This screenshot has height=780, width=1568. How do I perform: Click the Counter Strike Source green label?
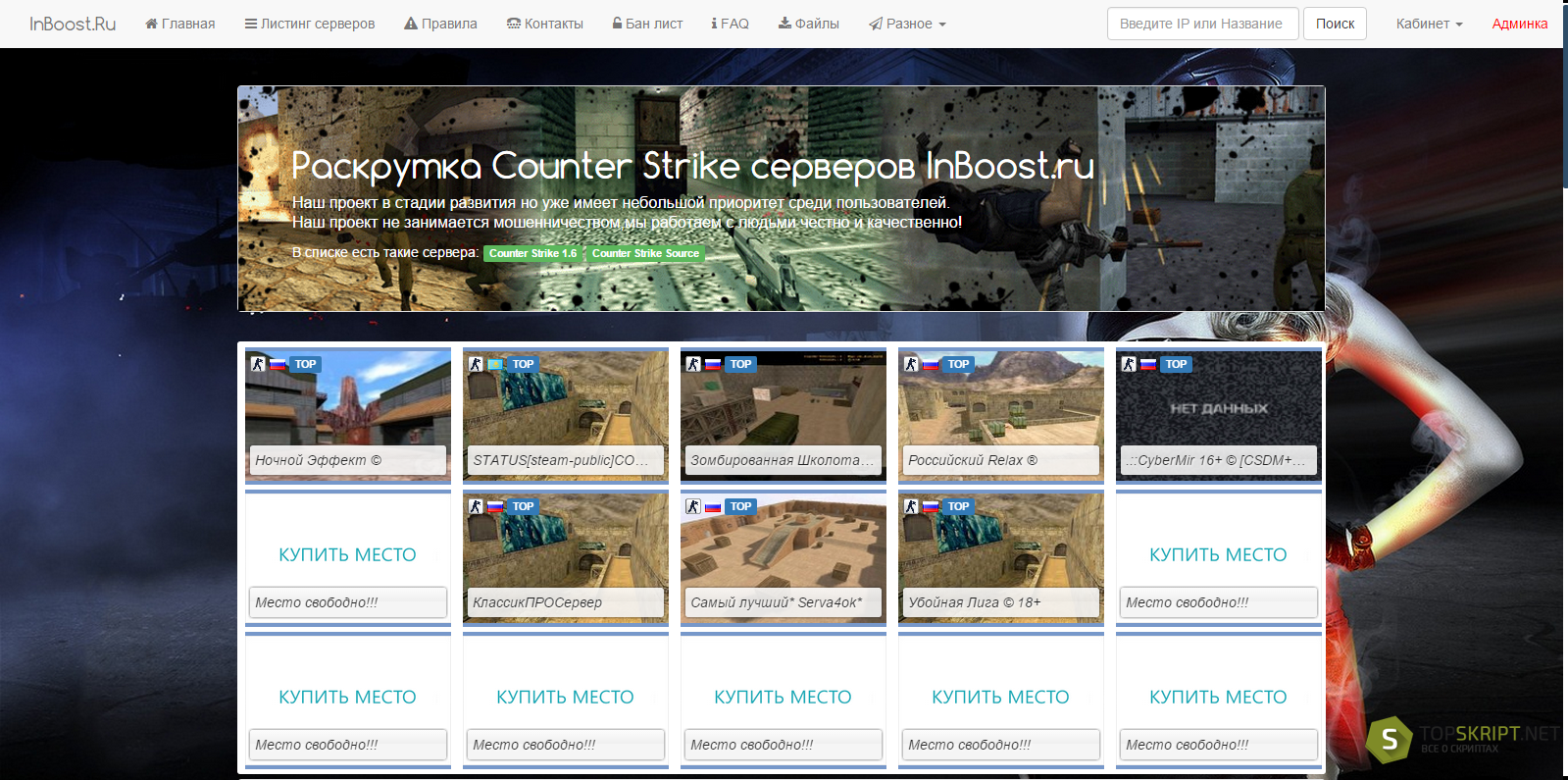click(645, 253)
